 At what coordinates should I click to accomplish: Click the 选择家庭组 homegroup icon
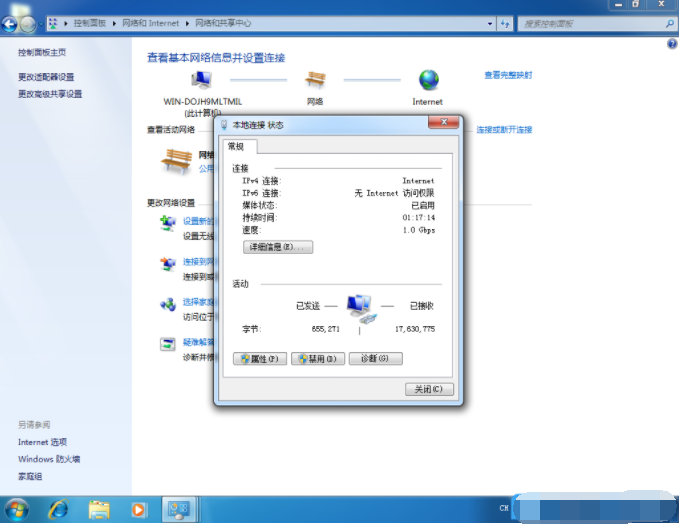[x=168, y=305]
